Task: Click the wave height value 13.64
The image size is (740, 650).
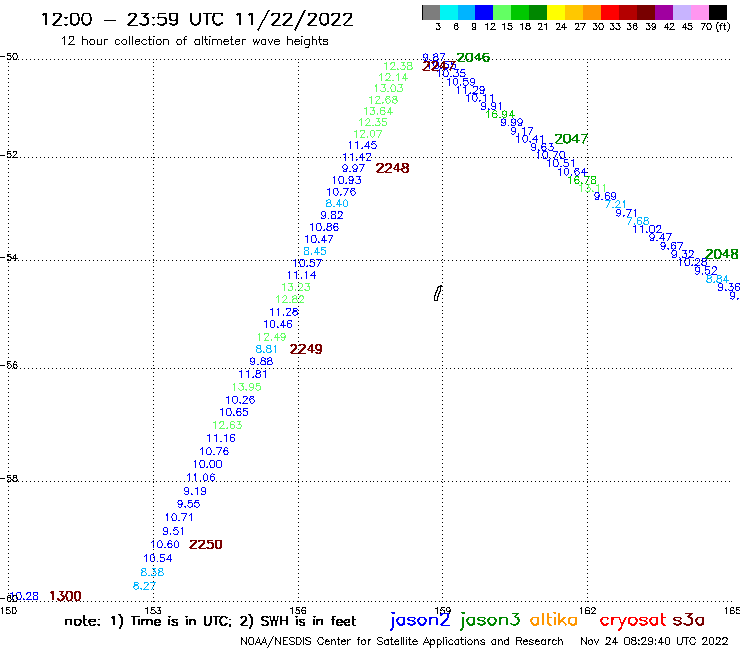Action: coord(378,111)
